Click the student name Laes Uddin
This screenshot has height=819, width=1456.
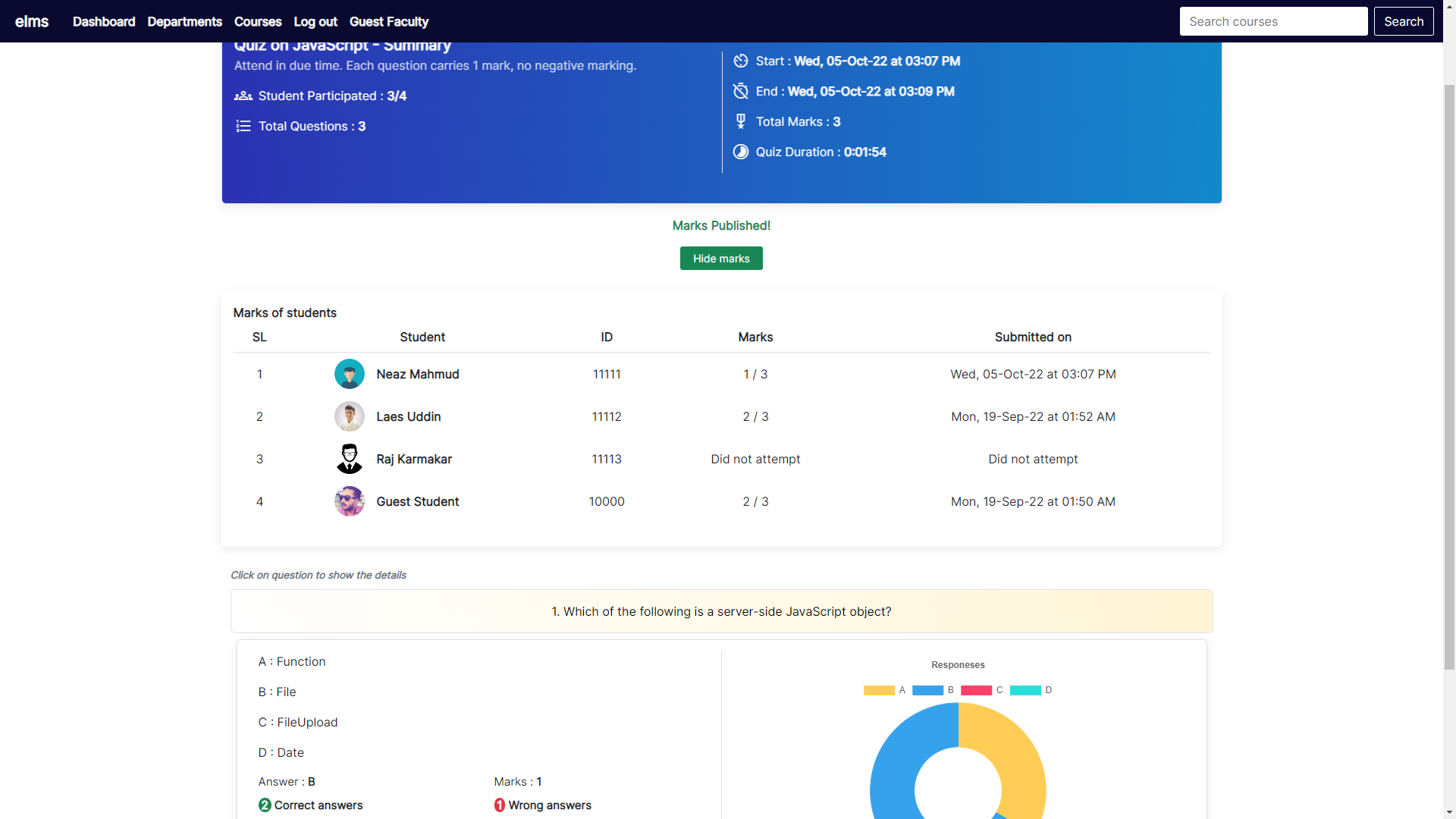click(409, 416)
